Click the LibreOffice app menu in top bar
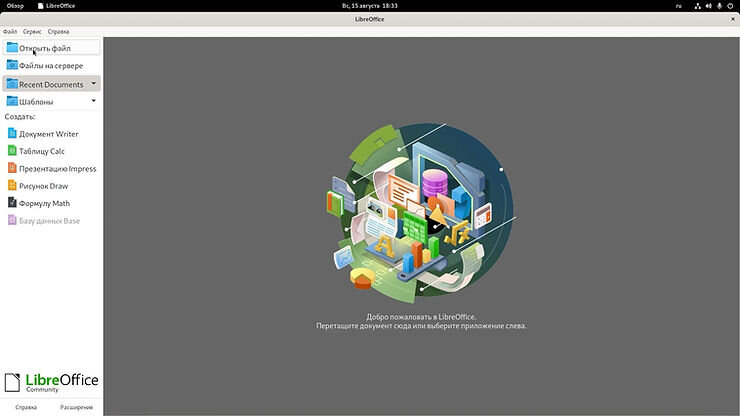This screenshot has width=740, height=416. click(56, 6)
